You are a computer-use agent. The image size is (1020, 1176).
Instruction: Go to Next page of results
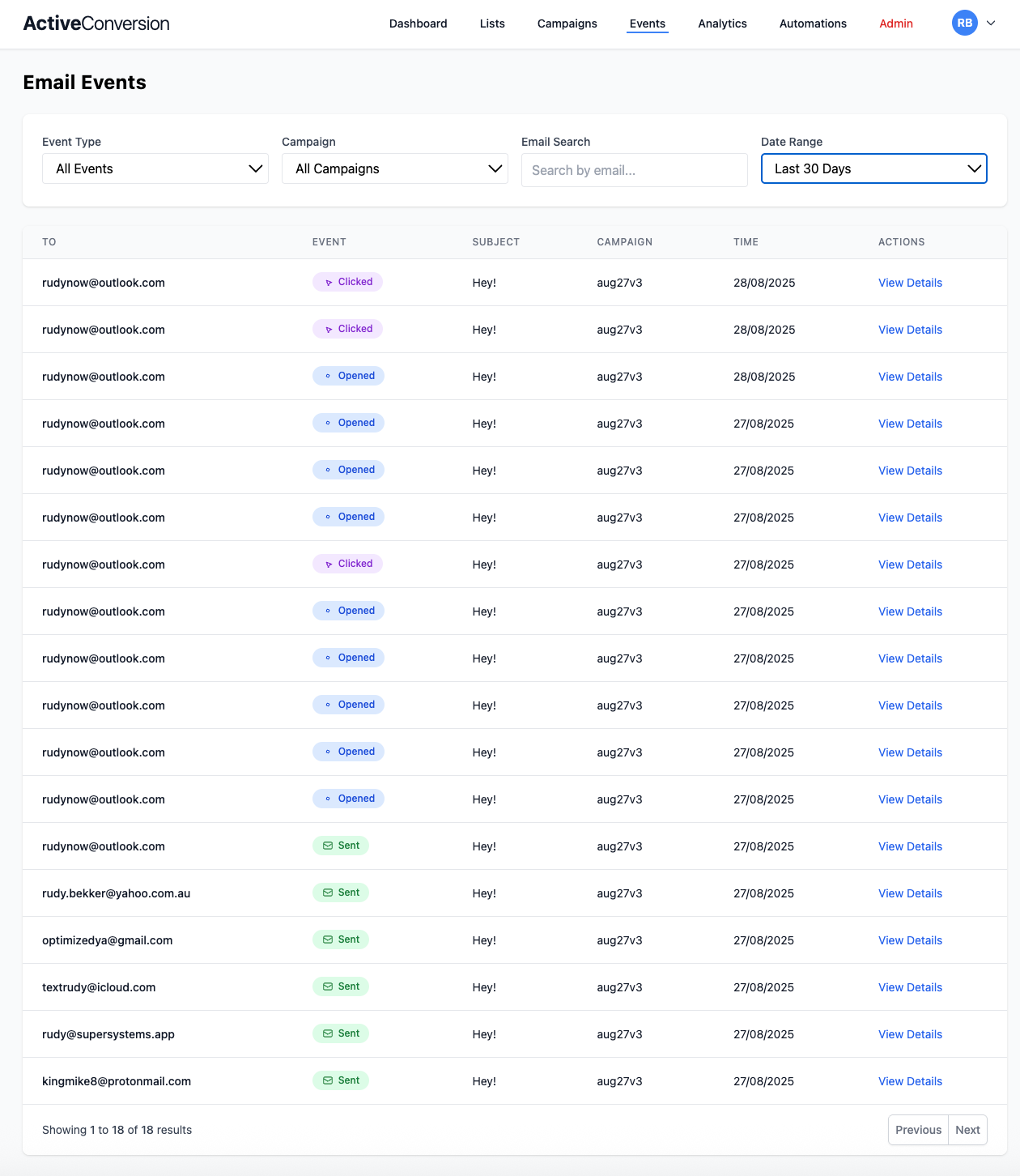pyautogui.click(x=967, y=1130)
